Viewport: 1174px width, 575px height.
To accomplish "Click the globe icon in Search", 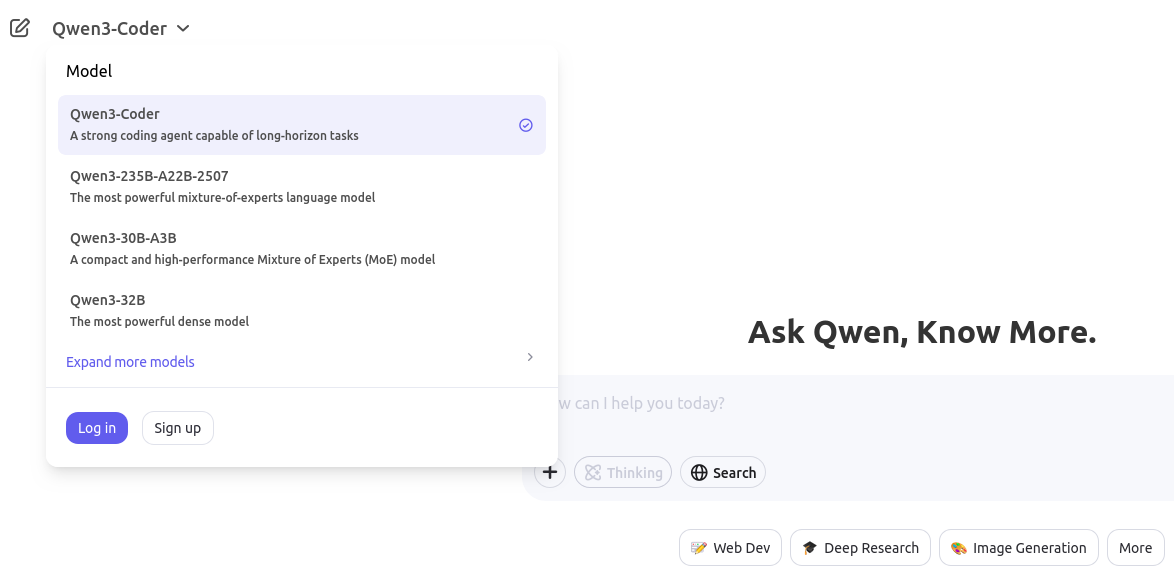I will click(x=699, y=472).
